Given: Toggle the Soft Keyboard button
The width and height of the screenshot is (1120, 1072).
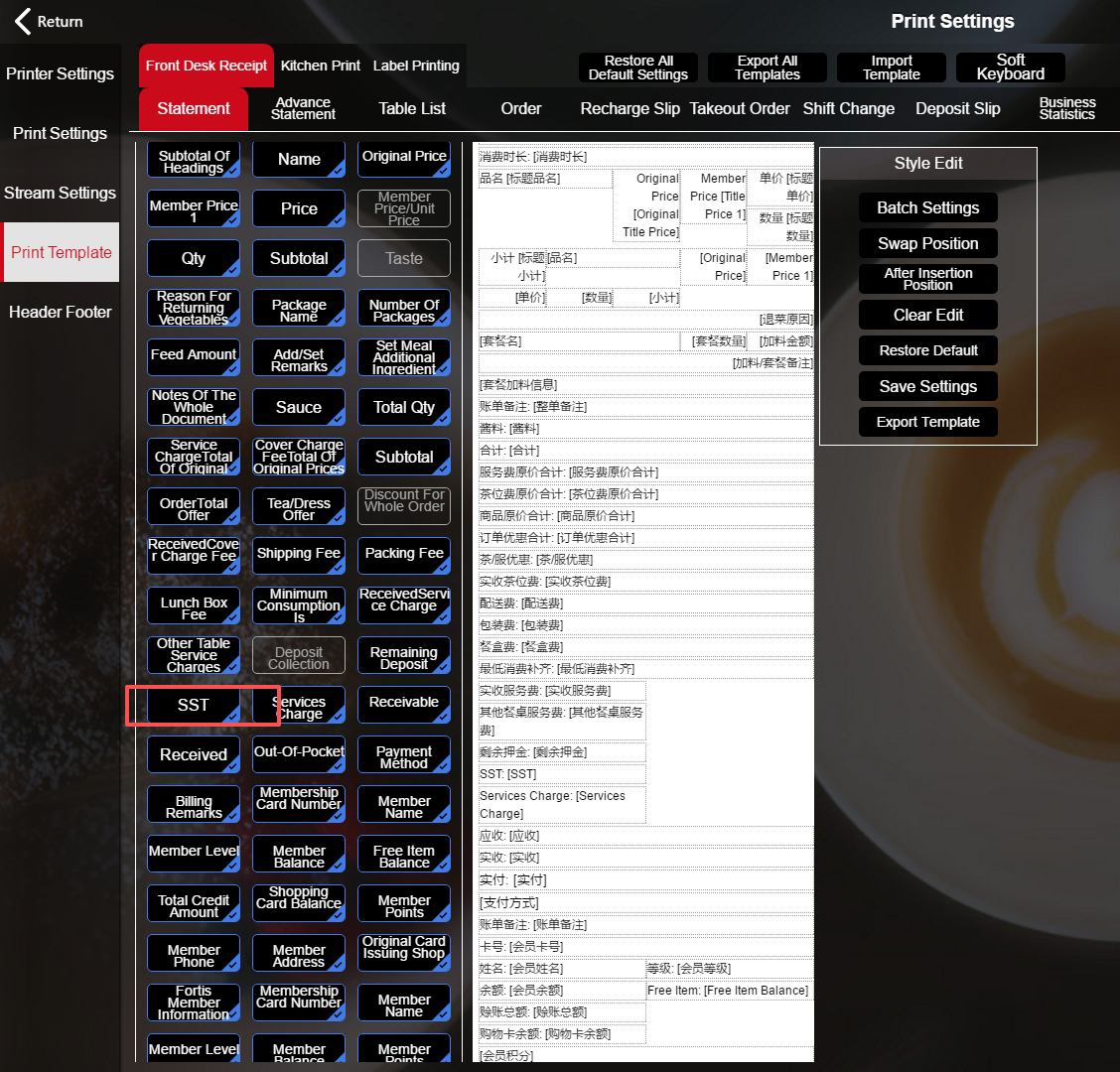Looking at the screenshot, I should (x=1010, y=67).
